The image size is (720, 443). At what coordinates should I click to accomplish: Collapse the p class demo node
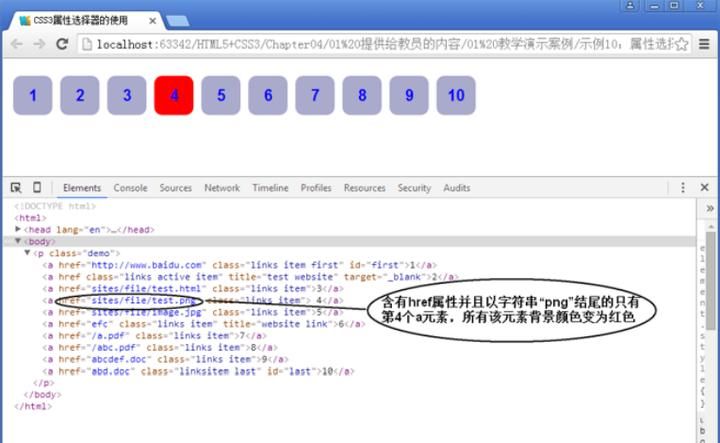[27, 253]
